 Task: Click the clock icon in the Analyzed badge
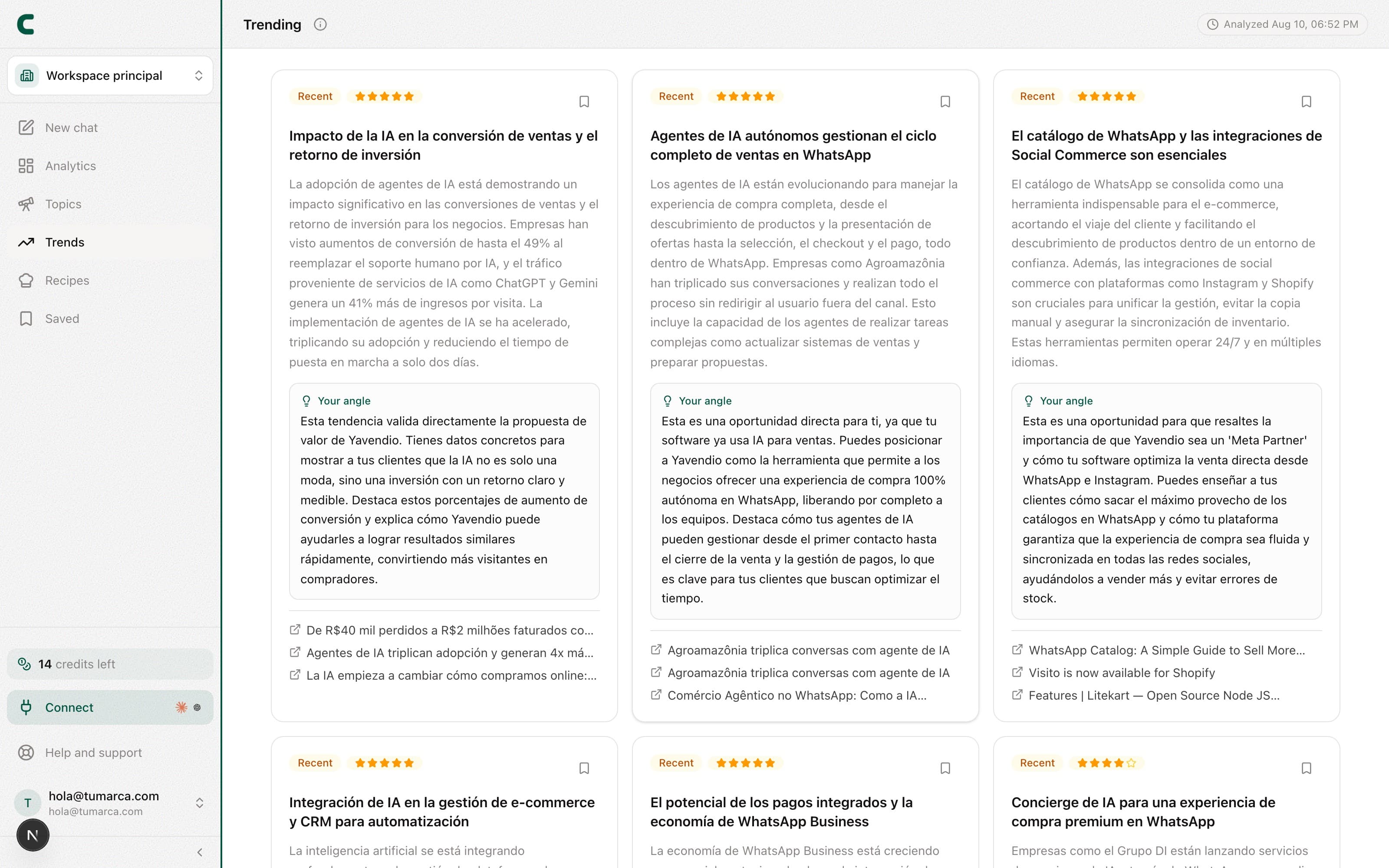click(1213, 24)
